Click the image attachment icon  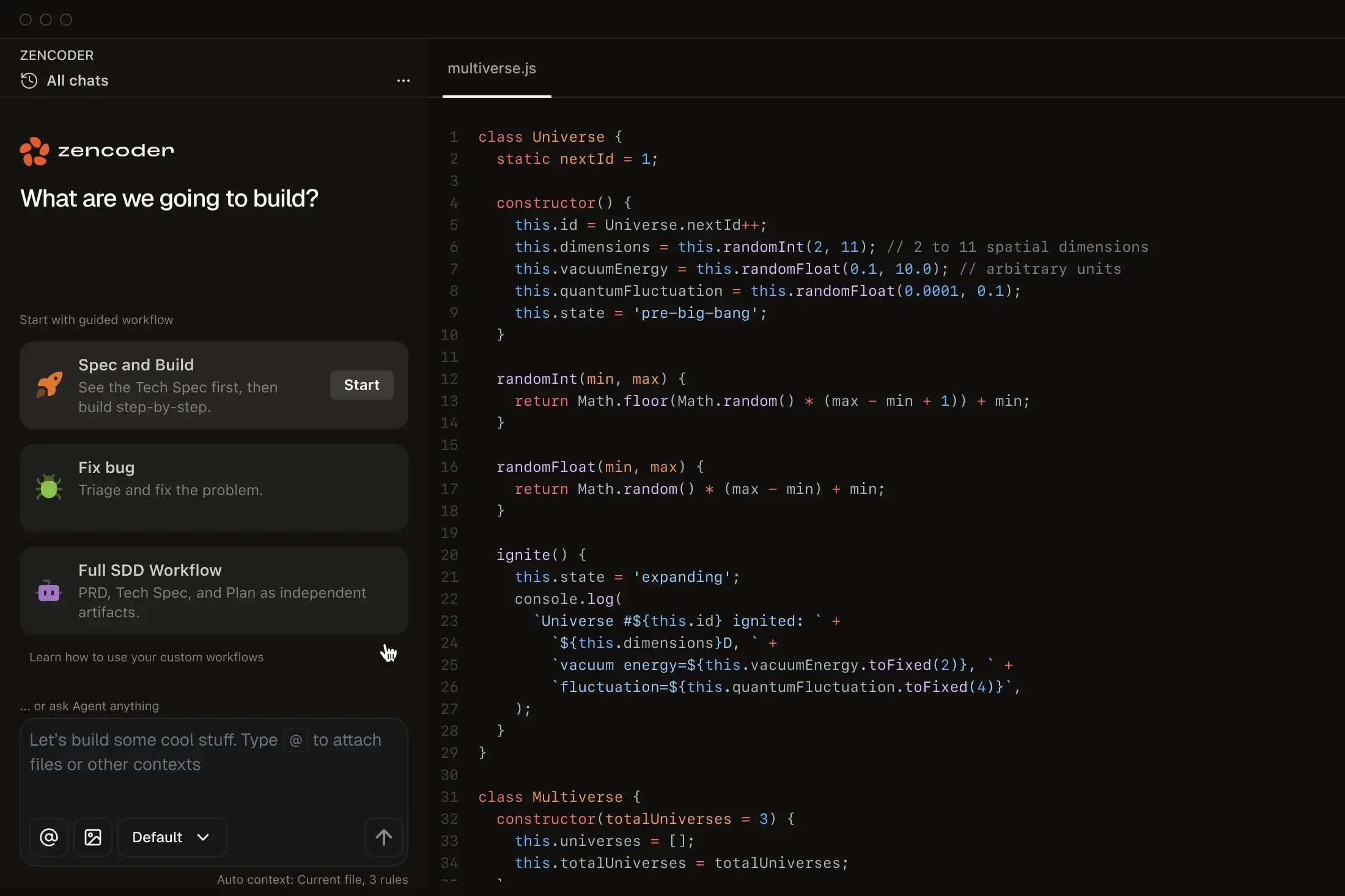click(93, 837)
